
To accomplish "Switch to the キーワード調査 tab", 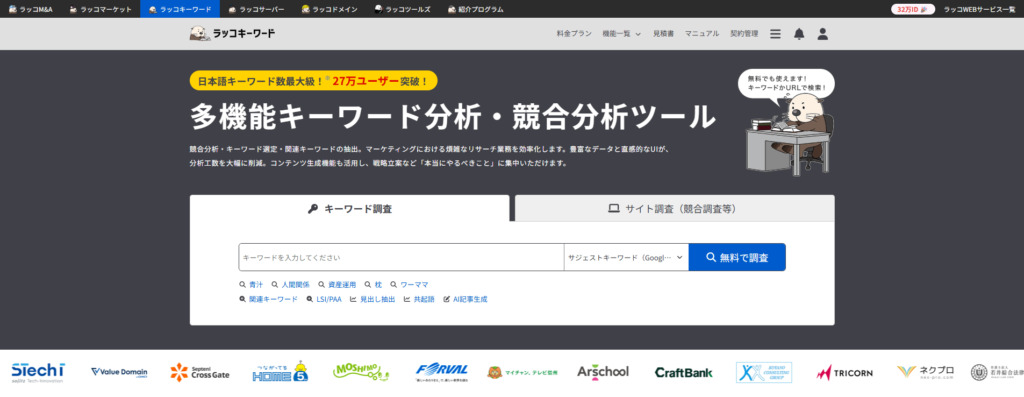I will 349,208.
